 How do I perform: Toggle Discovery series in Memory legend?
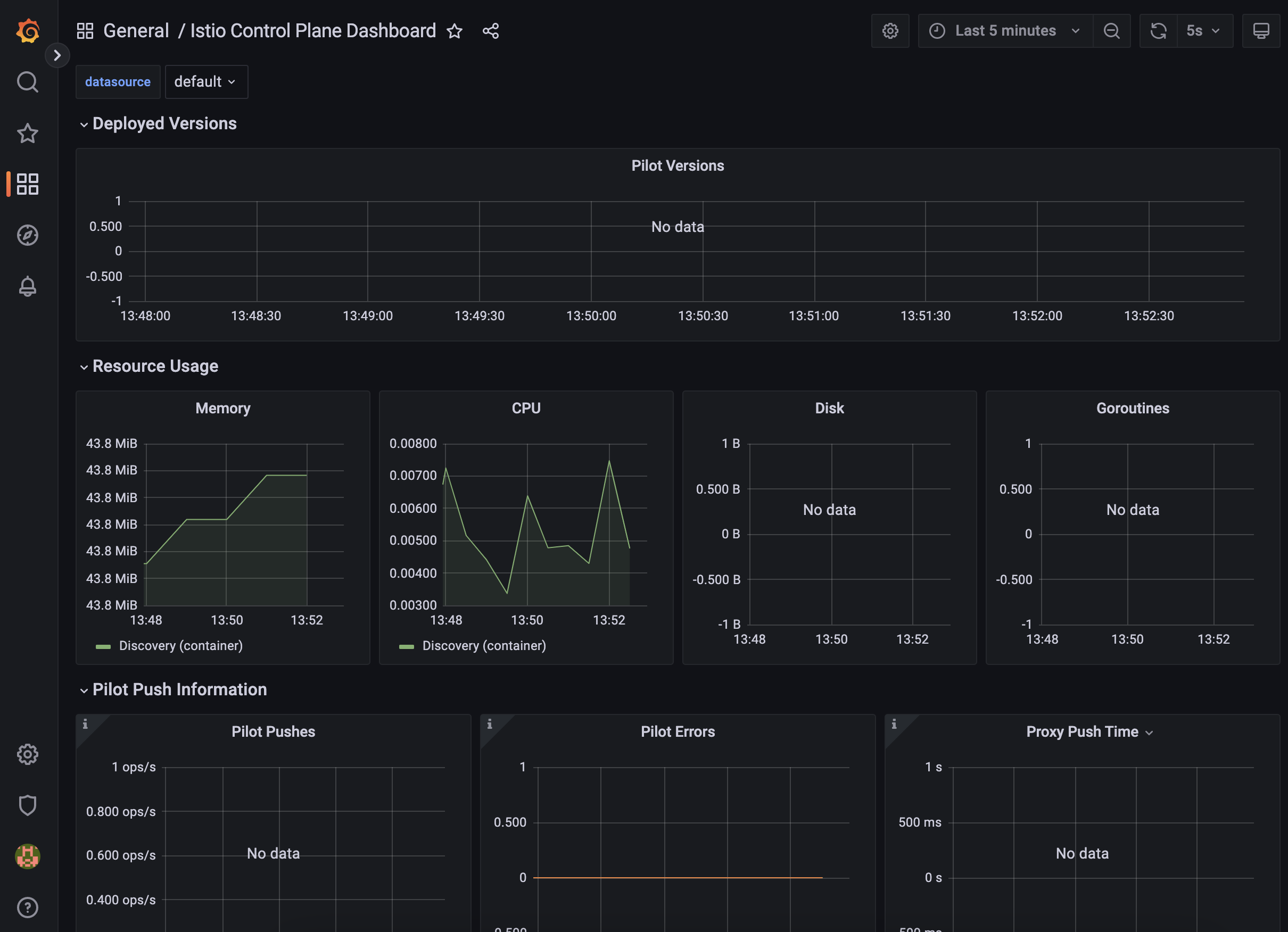[180, 645]
